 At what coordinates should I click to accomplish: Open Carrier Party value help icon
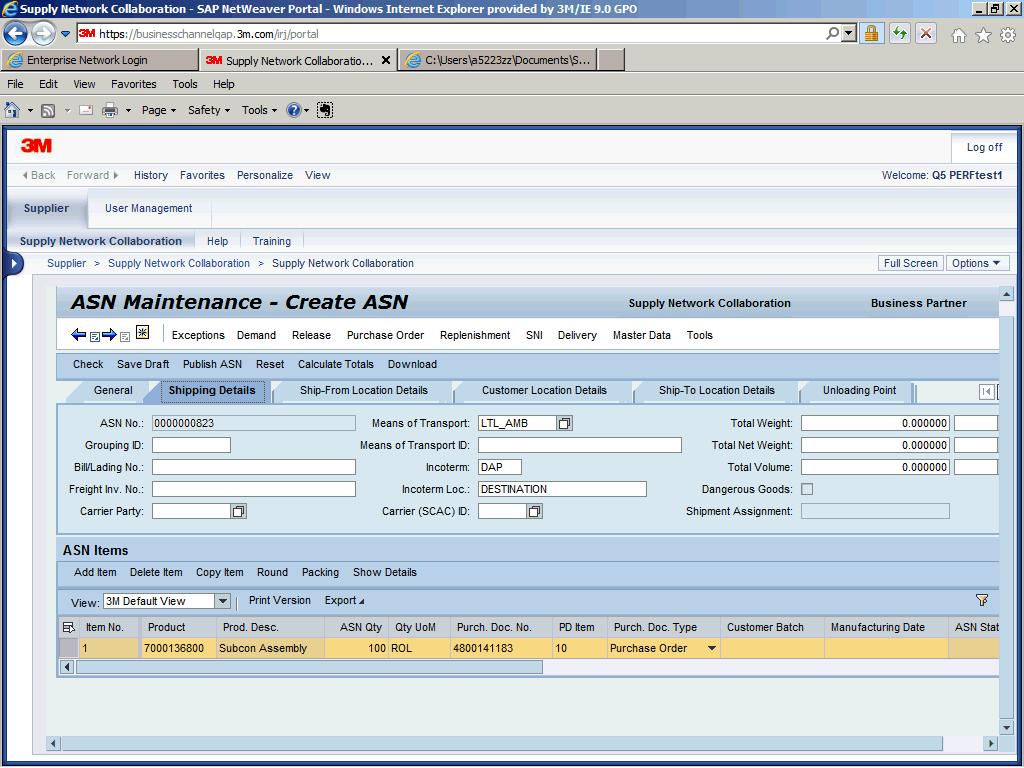[x=238, y=511]
